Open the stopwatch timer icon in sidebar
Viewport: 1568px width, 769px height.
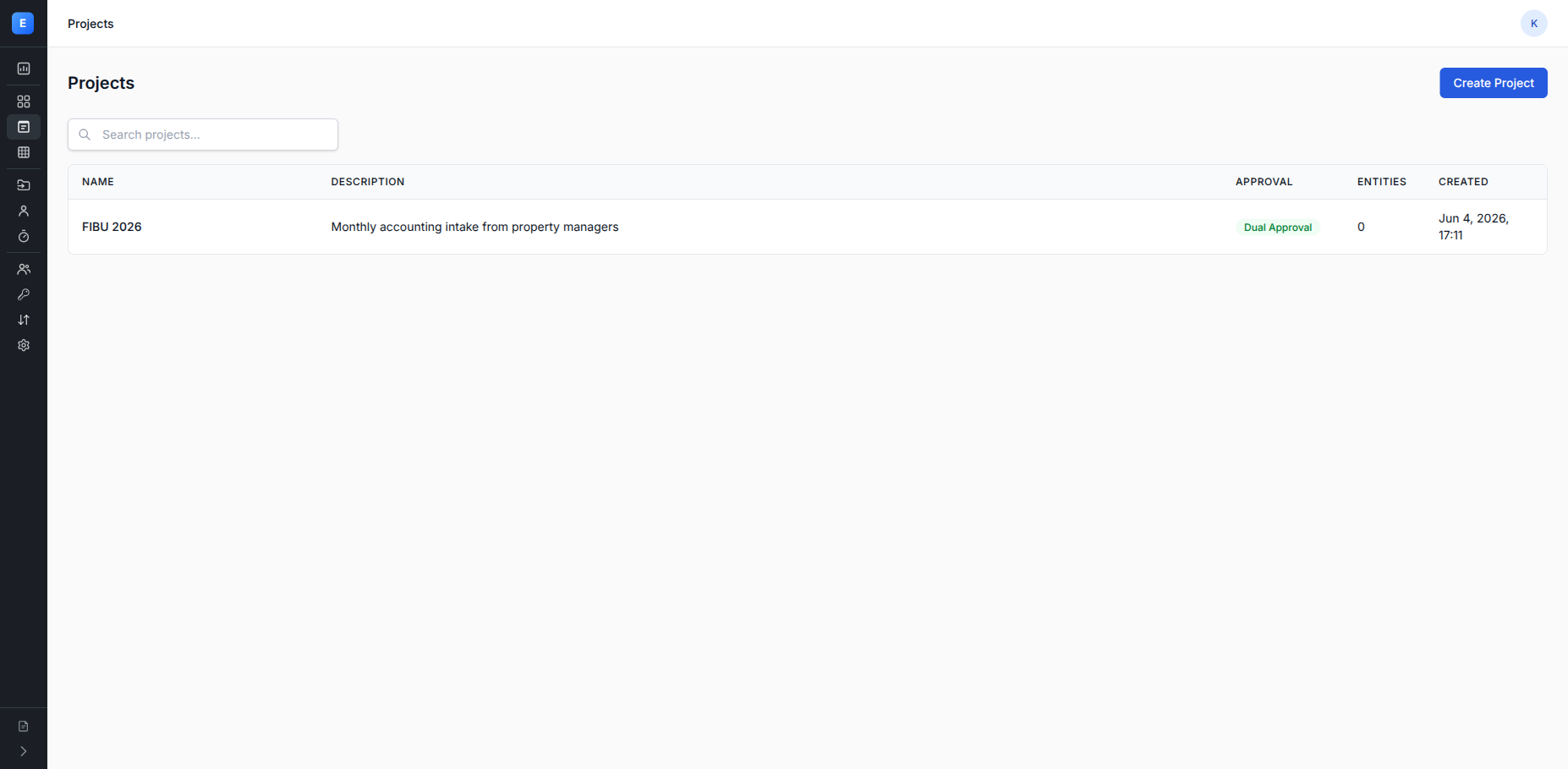tap(24, 236)
